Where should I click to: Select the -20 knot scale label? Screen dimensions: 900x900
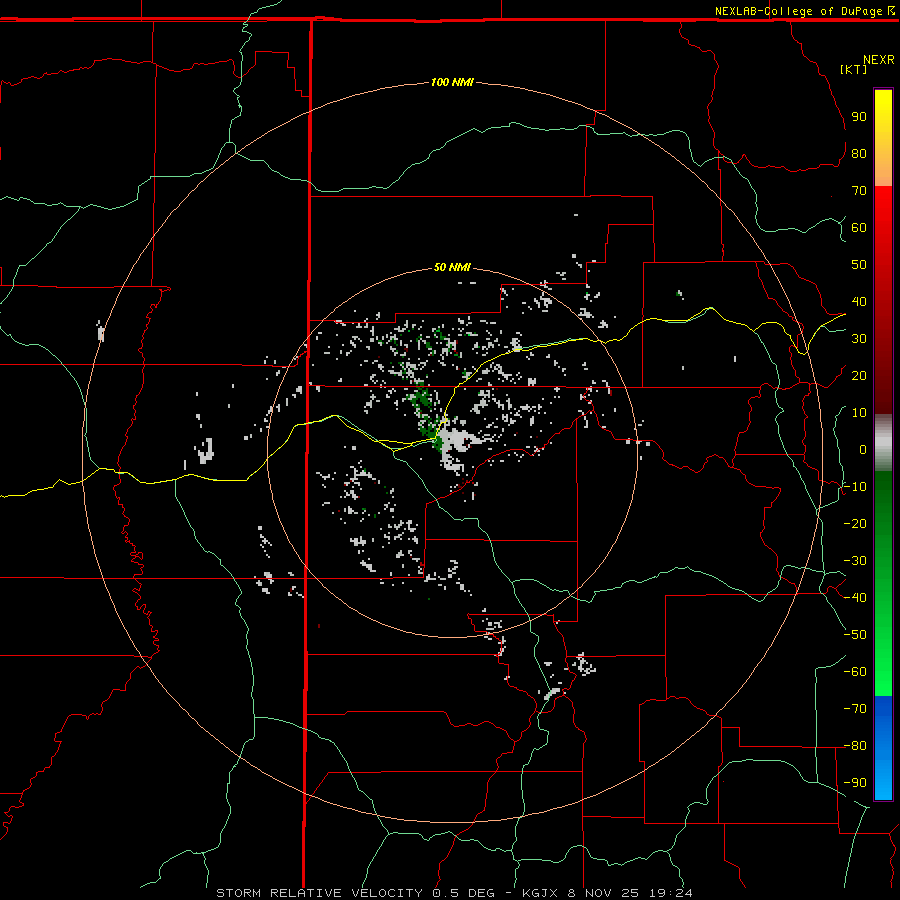855,523
